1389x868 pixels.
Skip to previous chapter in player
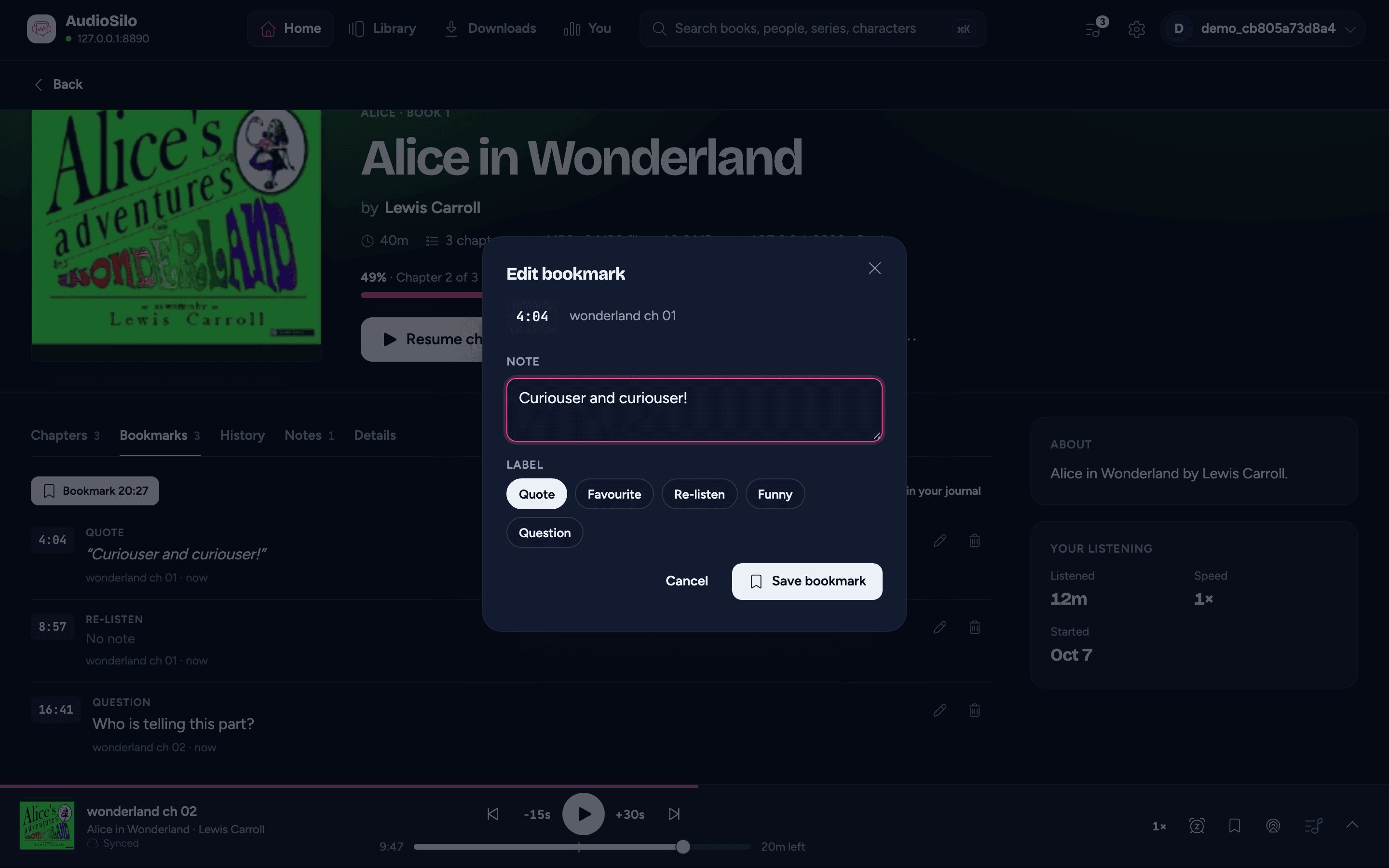click(x=492, y=814)
